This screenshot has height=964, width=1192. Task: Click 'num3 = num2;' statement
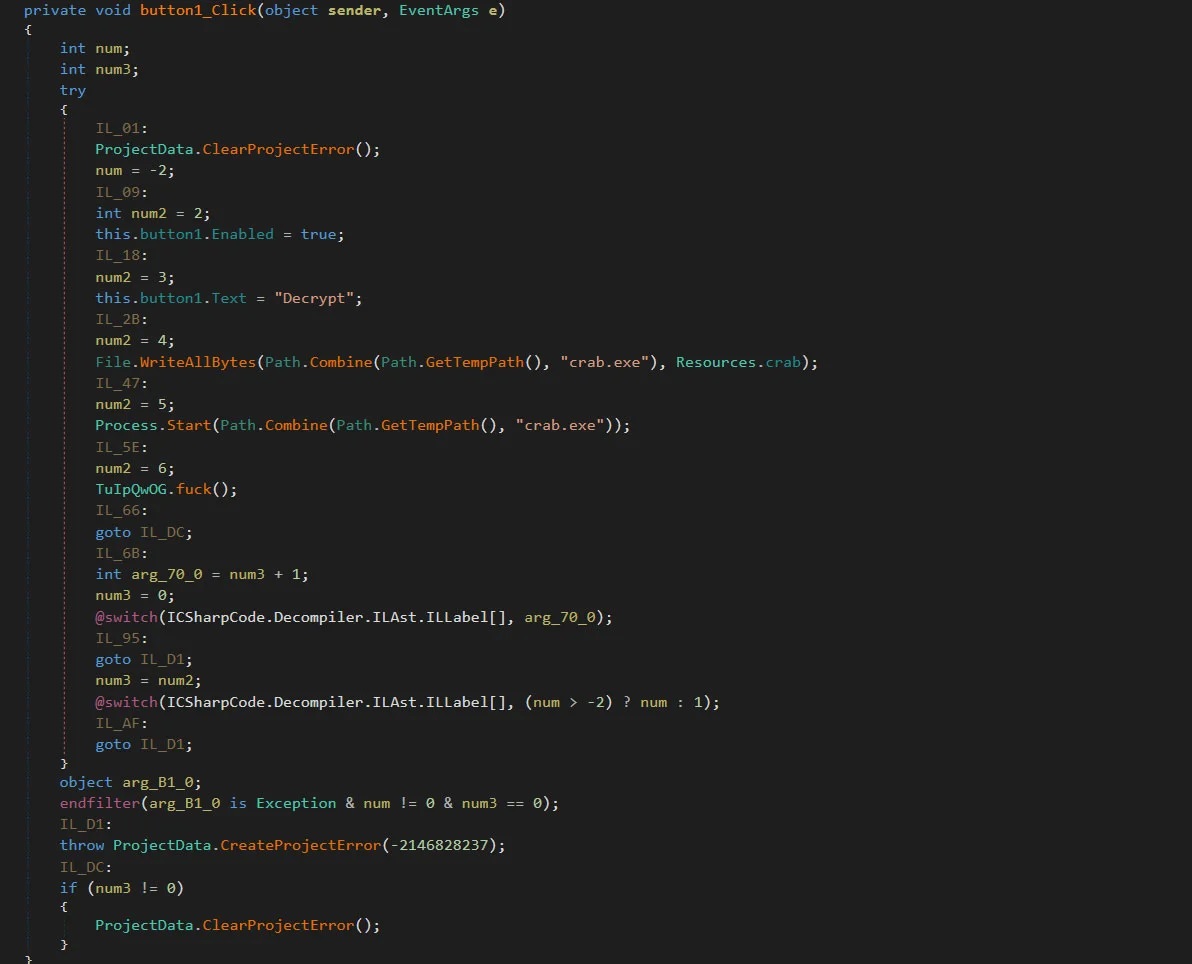[x=148, y=680]
